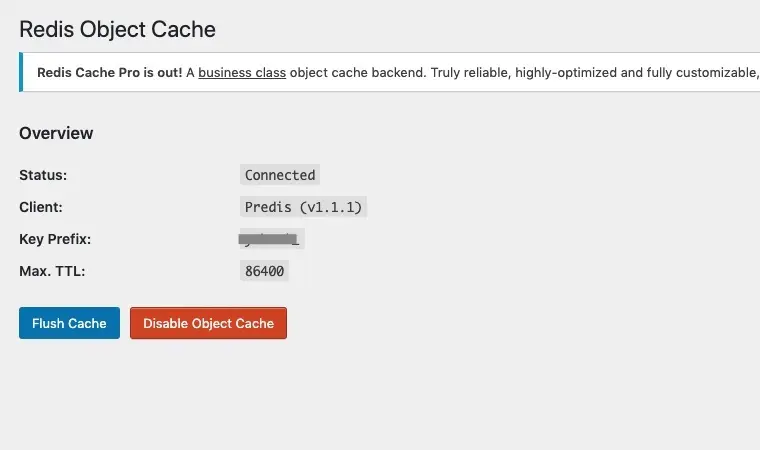Click the Redis Object Cache page heading
This screenshot has height=450, width=760.
[117, 29]
